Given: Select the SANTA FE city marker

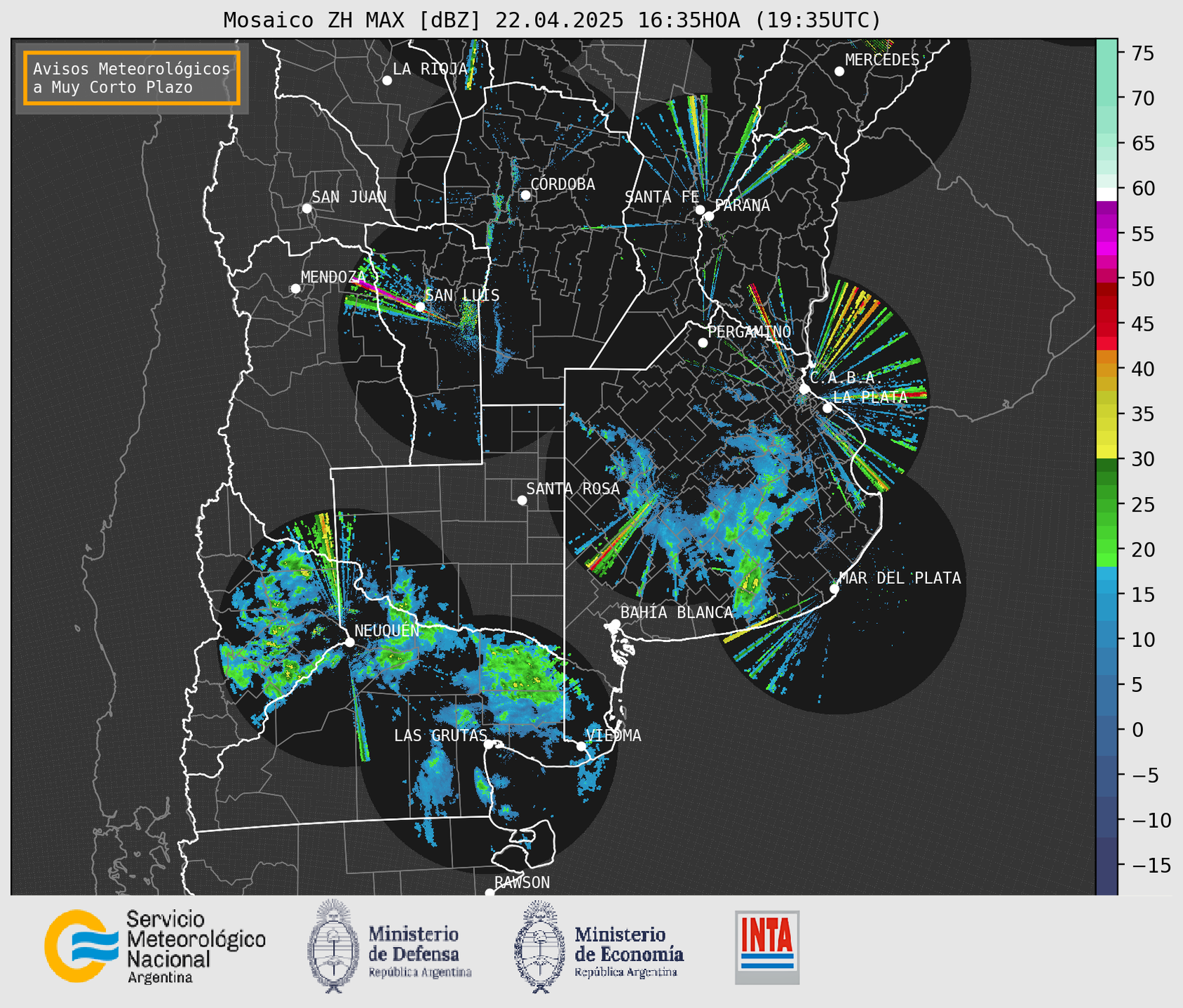Looking at the screenshot, I should click(x=700, y=210).
